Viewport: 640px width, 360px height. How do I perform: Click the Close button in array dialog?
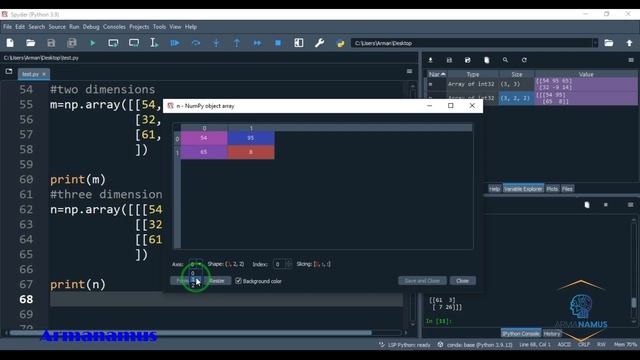(462, 281)
